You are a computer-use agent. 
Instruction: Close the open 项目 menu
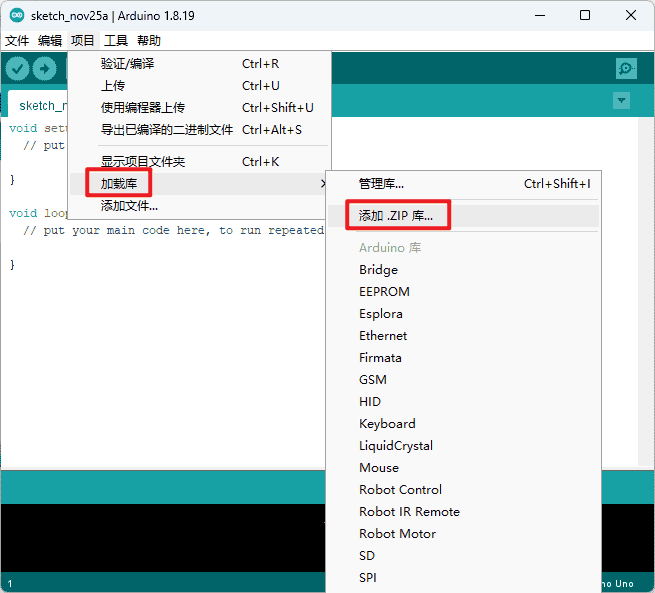coord(83,41)
